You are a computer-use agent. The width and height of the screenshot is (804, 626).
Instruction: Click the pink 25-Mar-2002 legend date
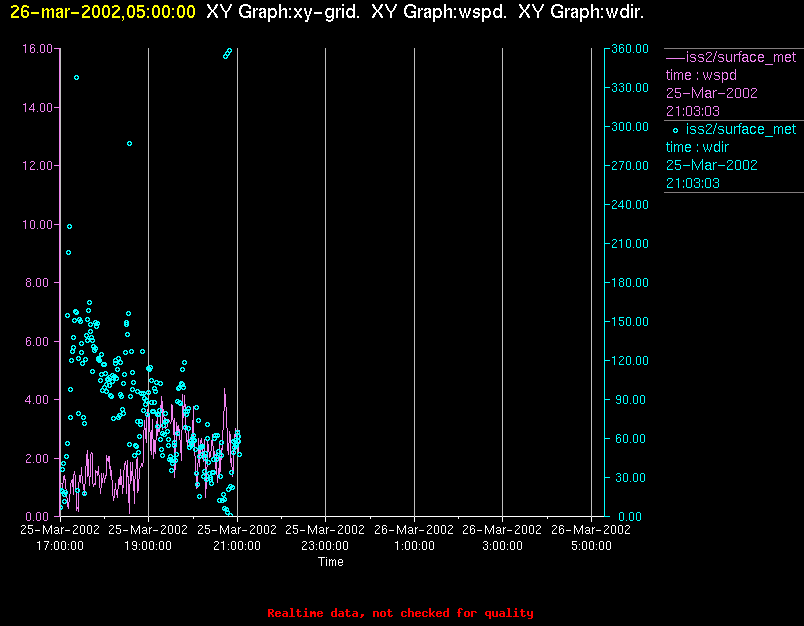coord(712,93)
